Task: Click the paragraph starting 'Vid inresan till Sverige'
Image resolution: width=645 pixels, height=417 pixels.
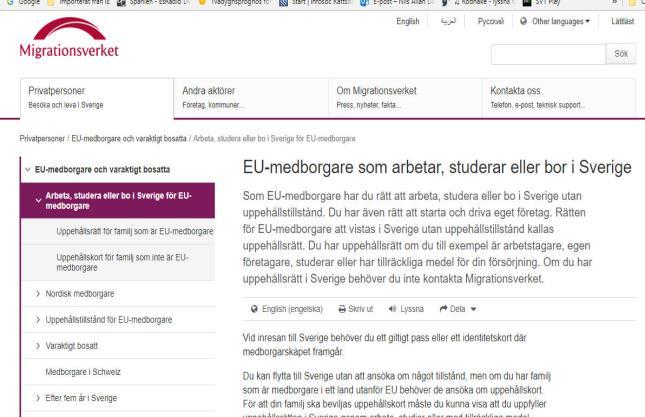Action: (385, 345)
